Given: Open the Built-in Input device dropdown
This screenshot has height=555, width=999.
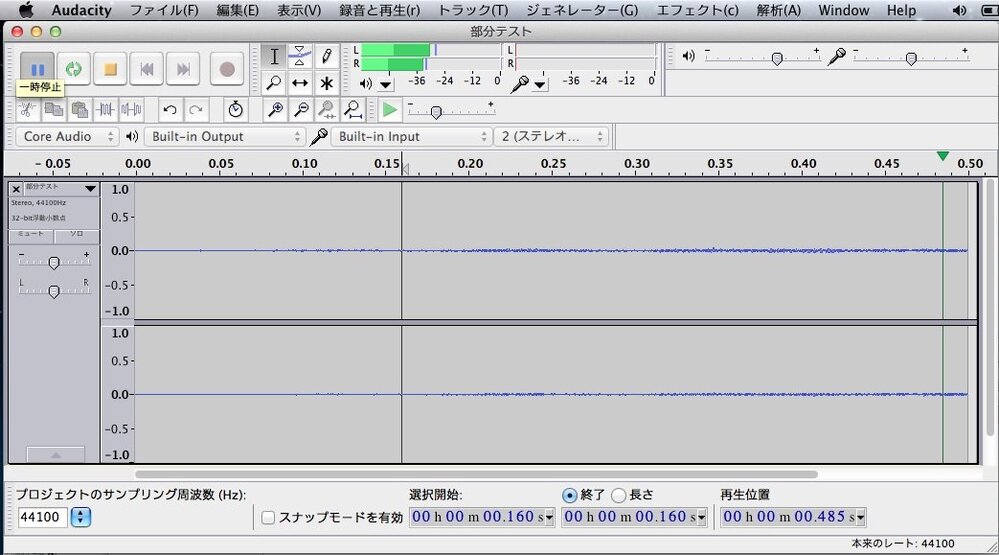Looking at the screenshot, I should coord(411,136).
